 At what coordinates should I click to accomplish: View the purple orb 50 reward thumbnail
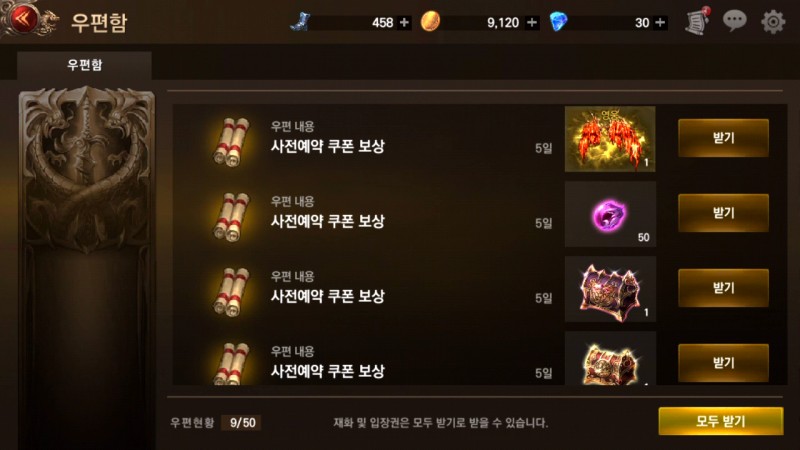click(610, 214)
